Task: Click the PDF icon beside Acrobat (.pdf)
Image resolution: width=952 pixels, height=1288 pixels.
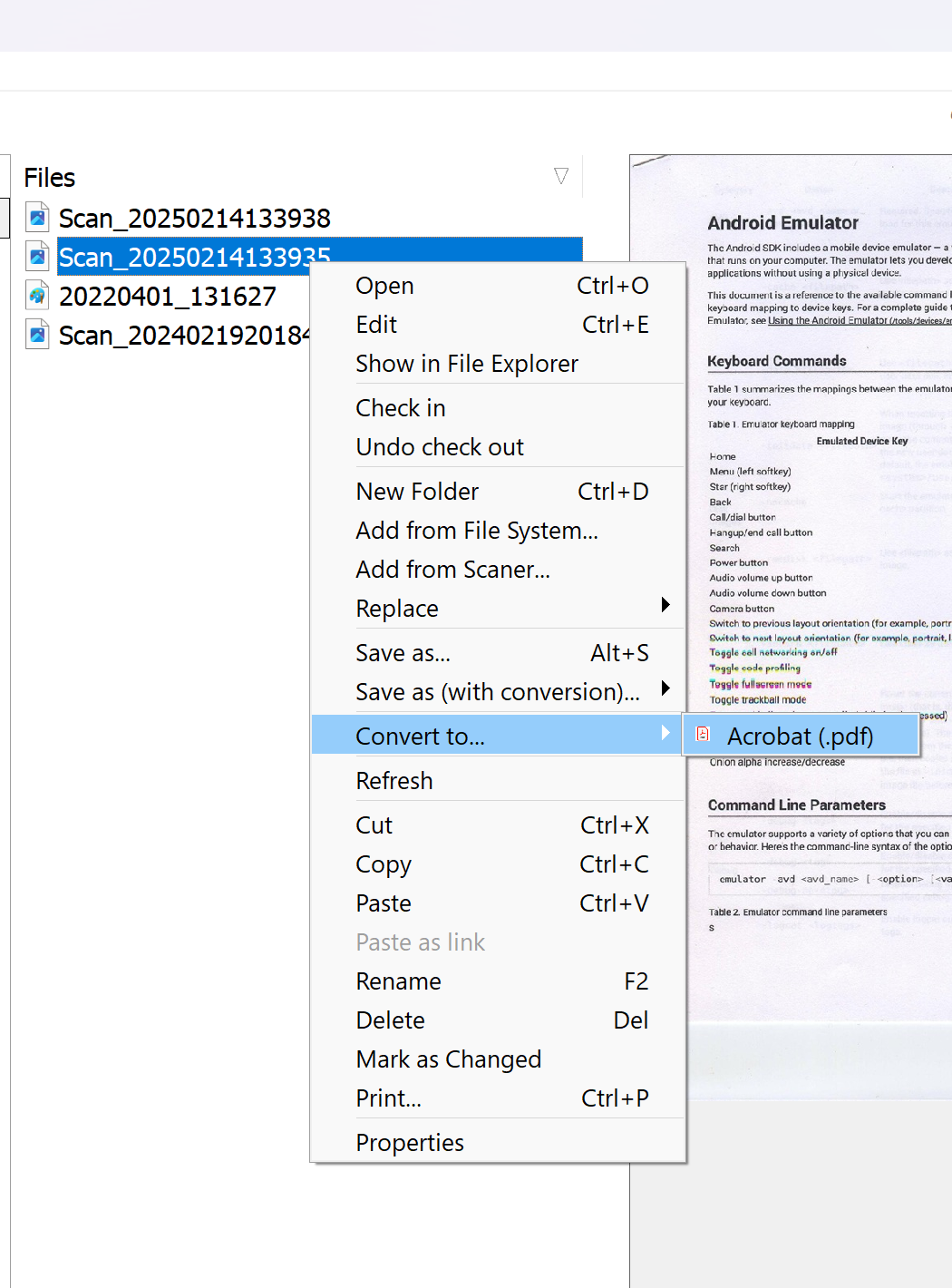Action: 703,735
